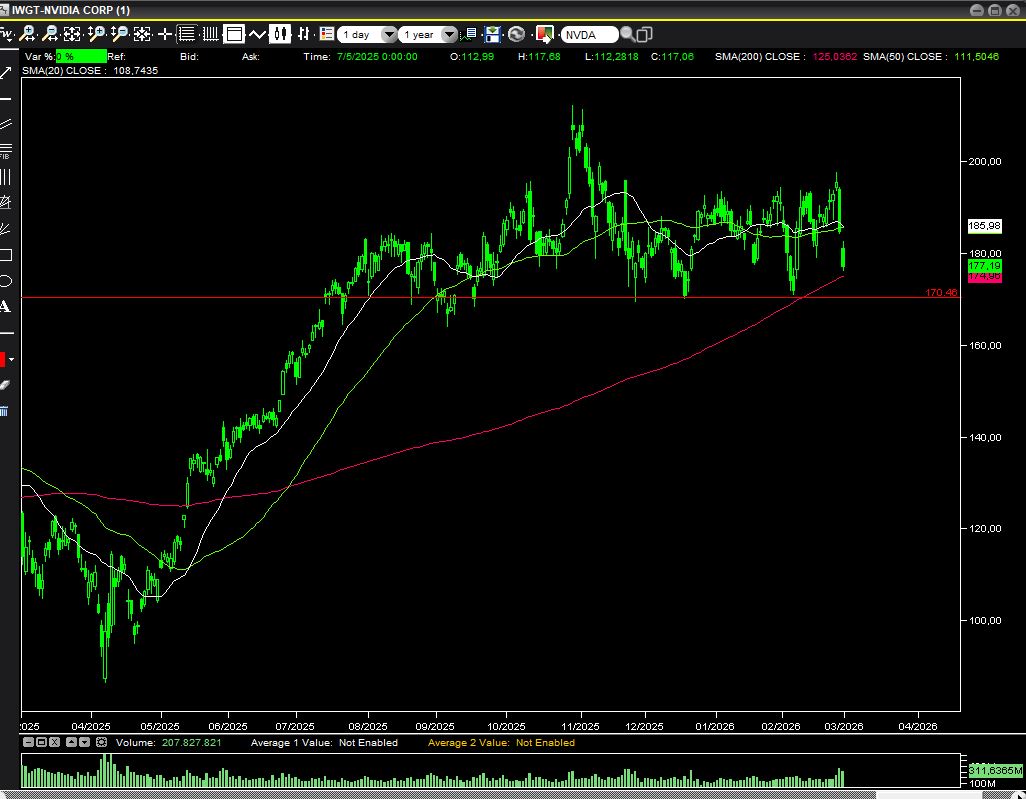Screen dimensions: 1026x799
Task: Click the trash icon to delete drawings
Action: click(5, 410)
